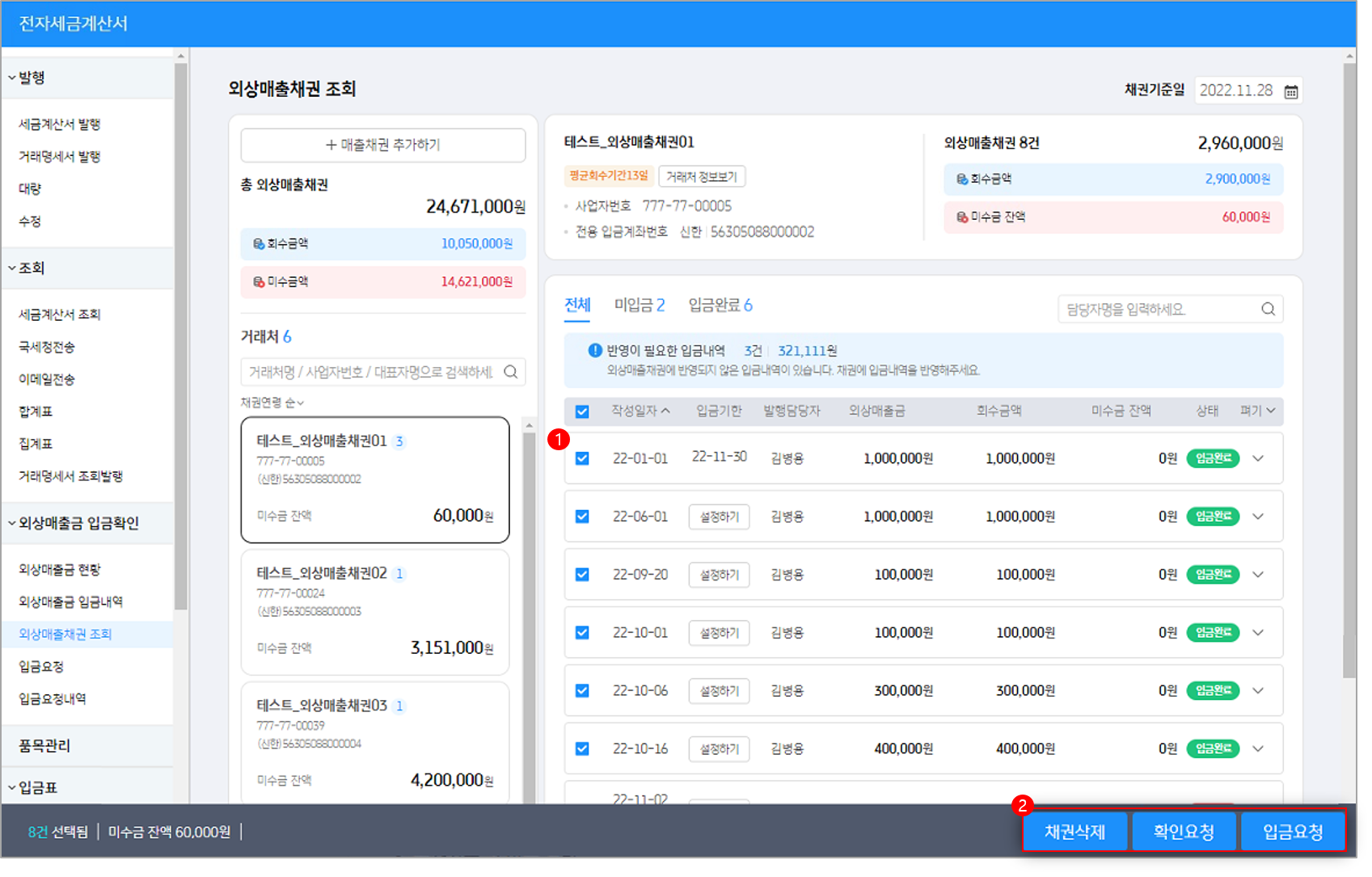Click the blue info icon beside 반영이 필요한 입금내역
1372x877 pixels.
pos(595,351)
